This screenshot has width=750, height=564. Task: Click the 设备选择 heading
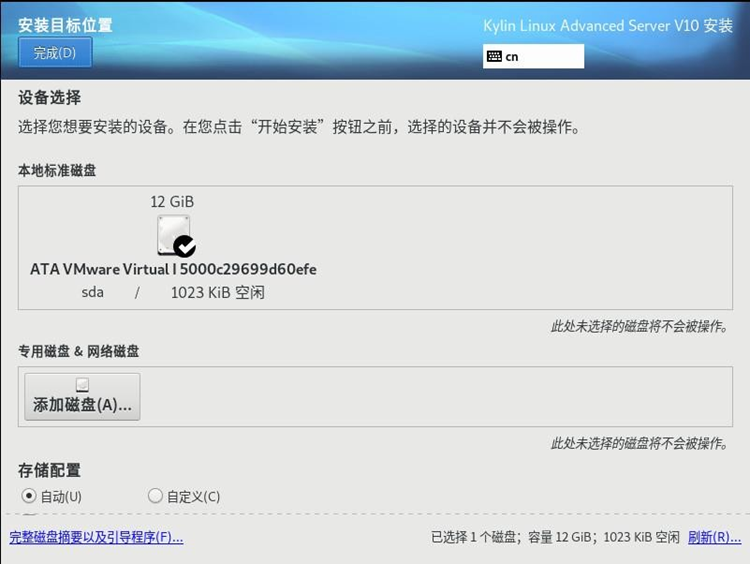[50, 98]
